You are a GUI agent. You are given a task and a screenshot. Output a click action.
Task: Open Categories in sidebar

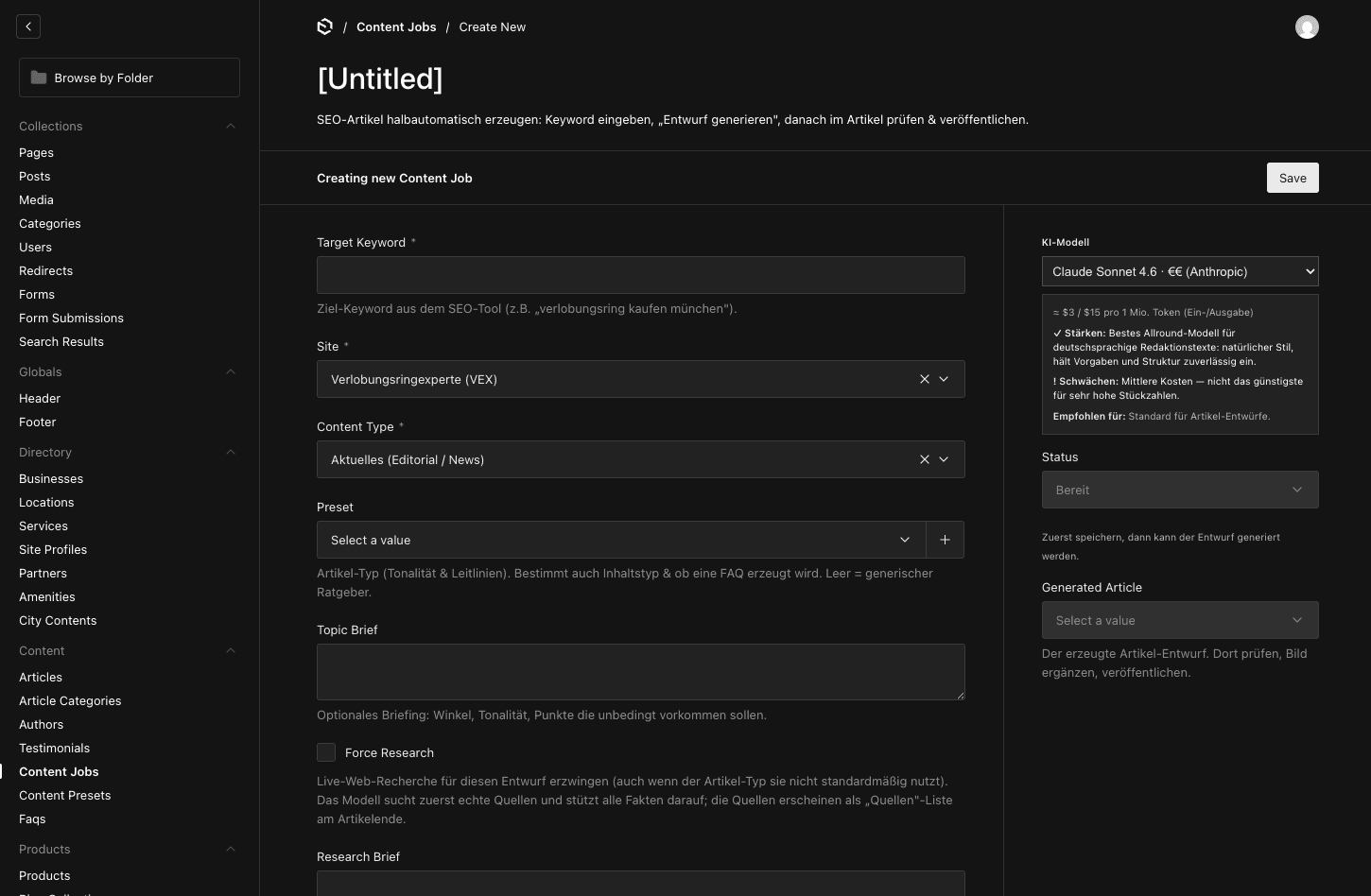[50, 223]
